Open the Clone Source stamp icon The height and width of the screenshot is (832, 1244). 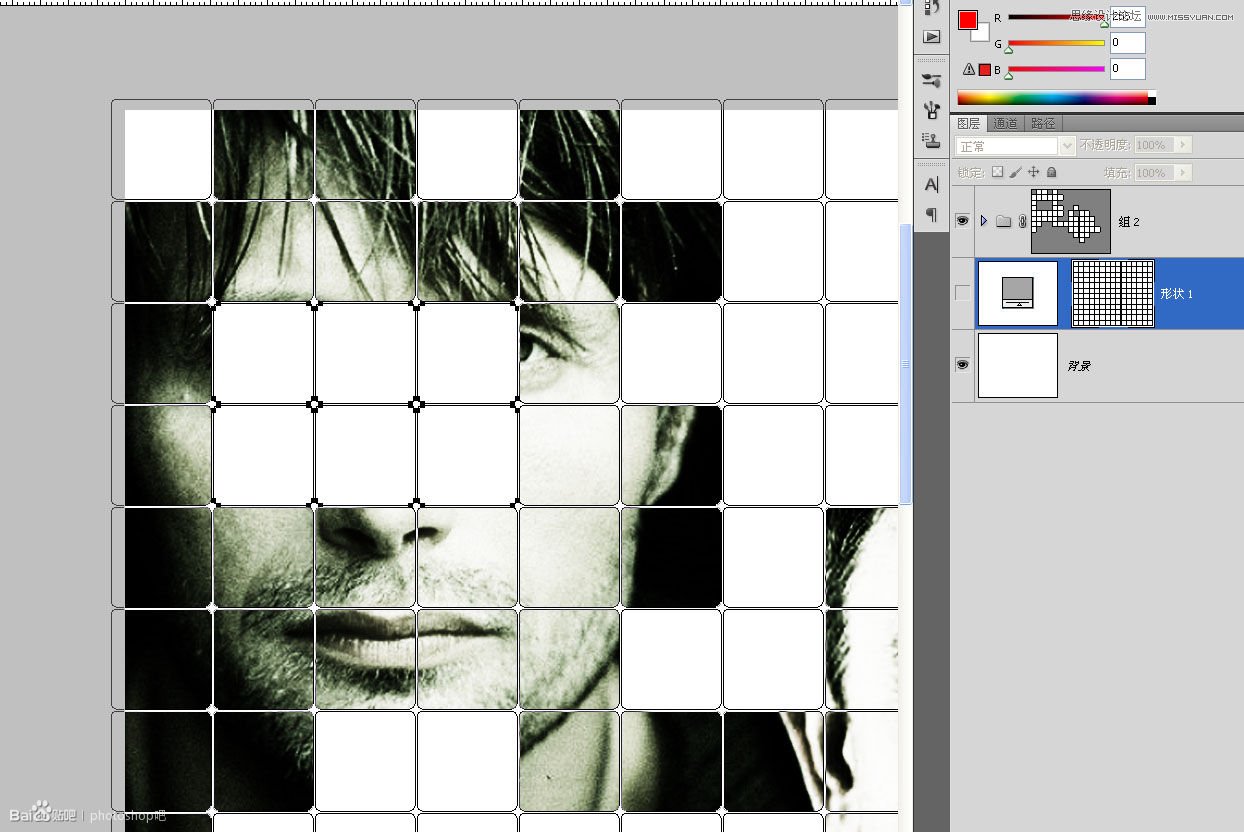coord(931,140)
